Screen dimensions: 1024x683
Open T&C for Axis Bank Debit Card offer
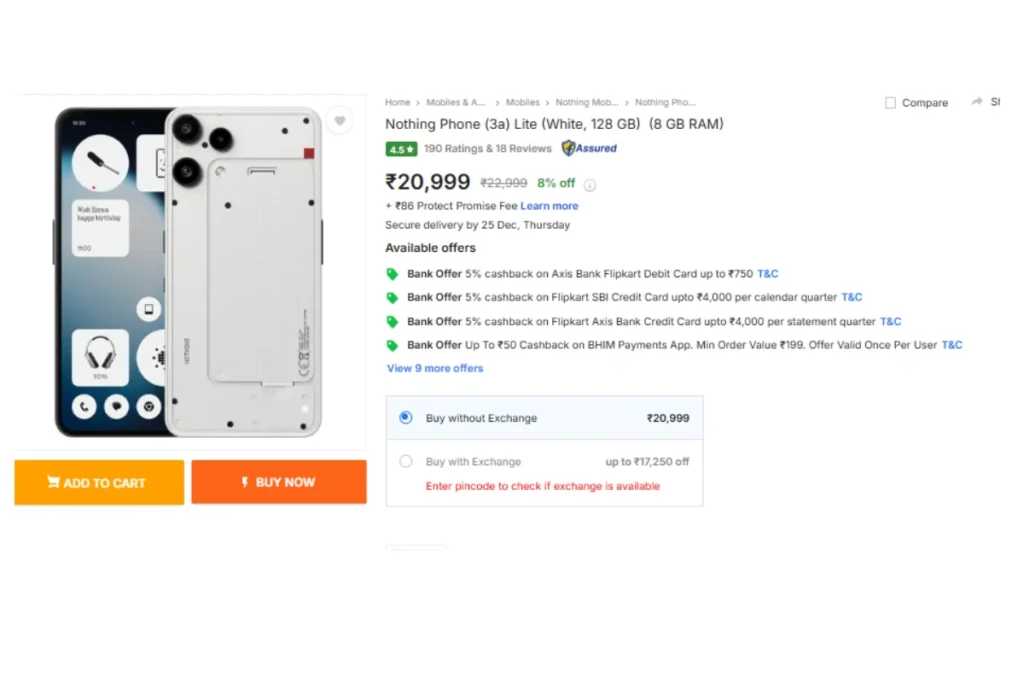(x=768, y=273)
